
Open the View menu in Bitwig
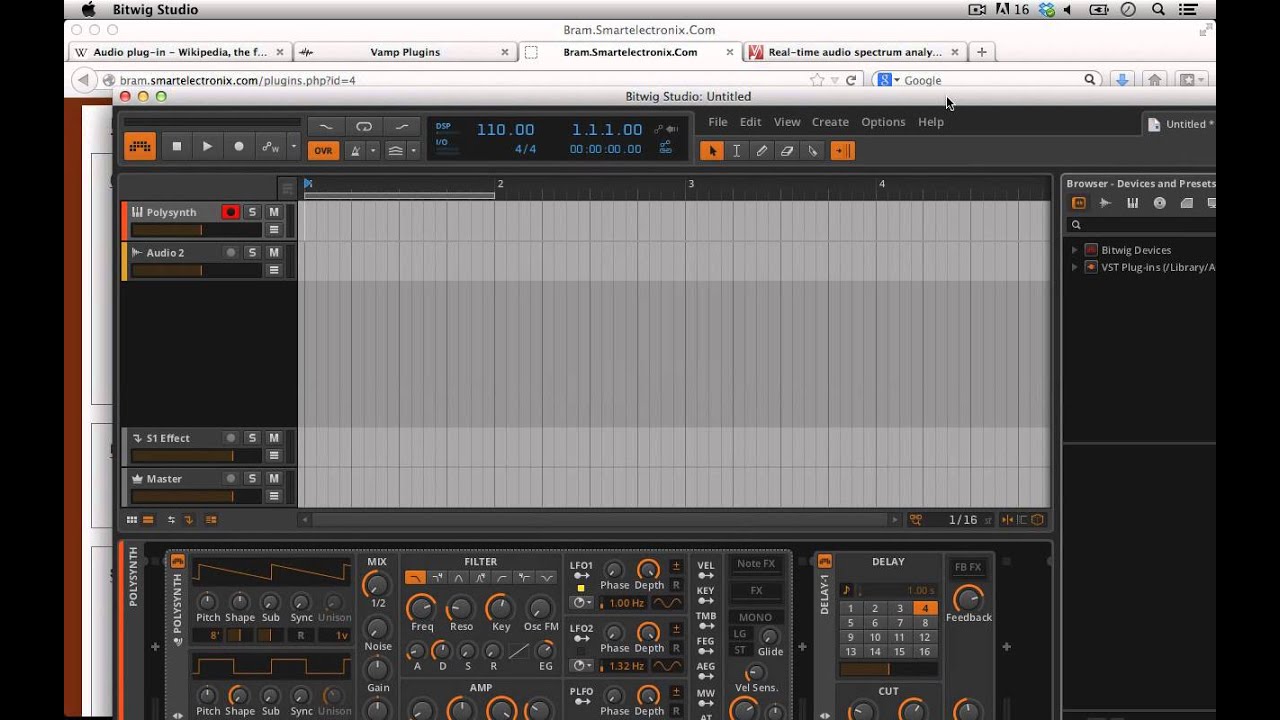point(787,122)
